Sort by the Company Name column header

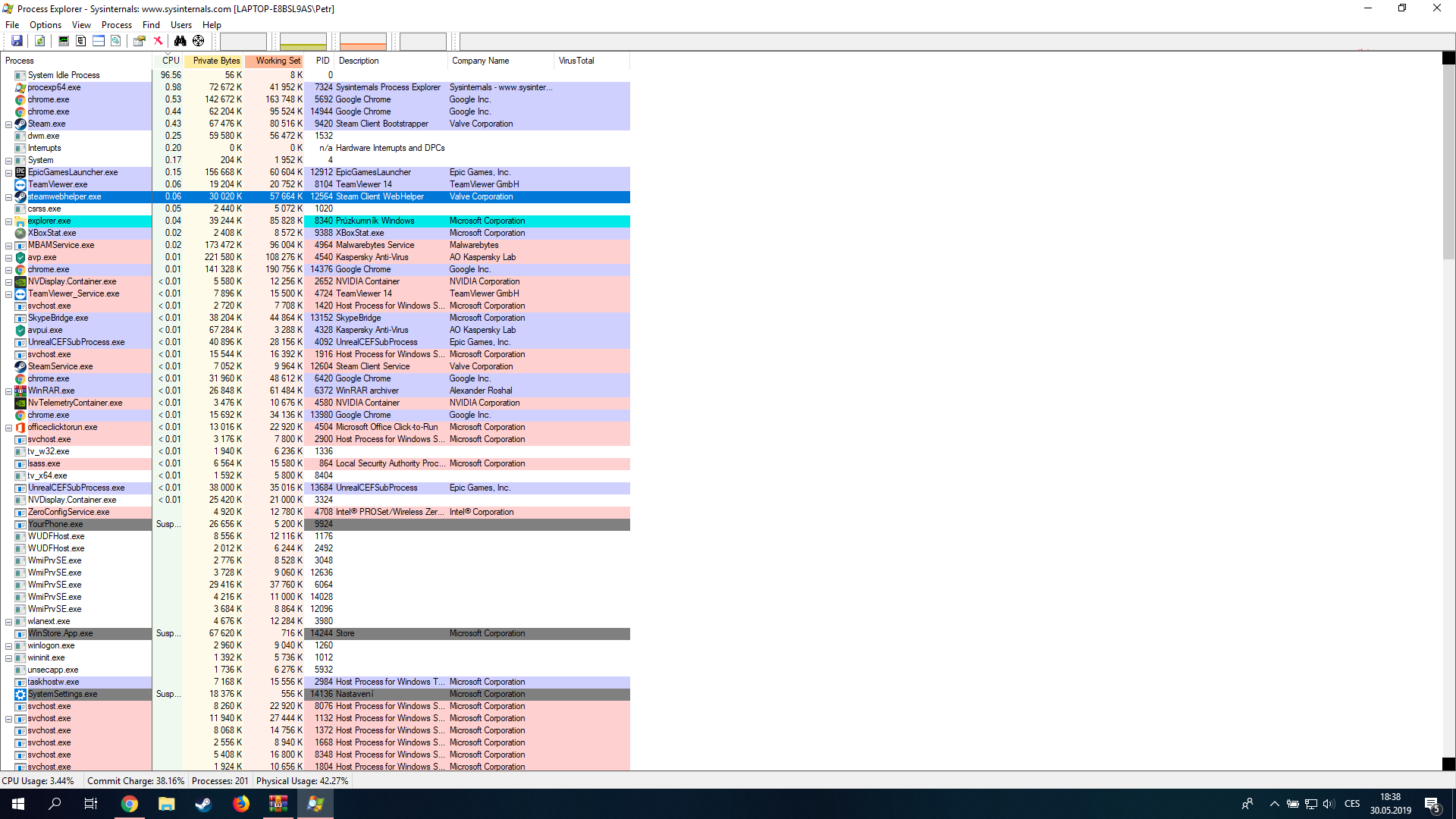(x=501, y=61)
